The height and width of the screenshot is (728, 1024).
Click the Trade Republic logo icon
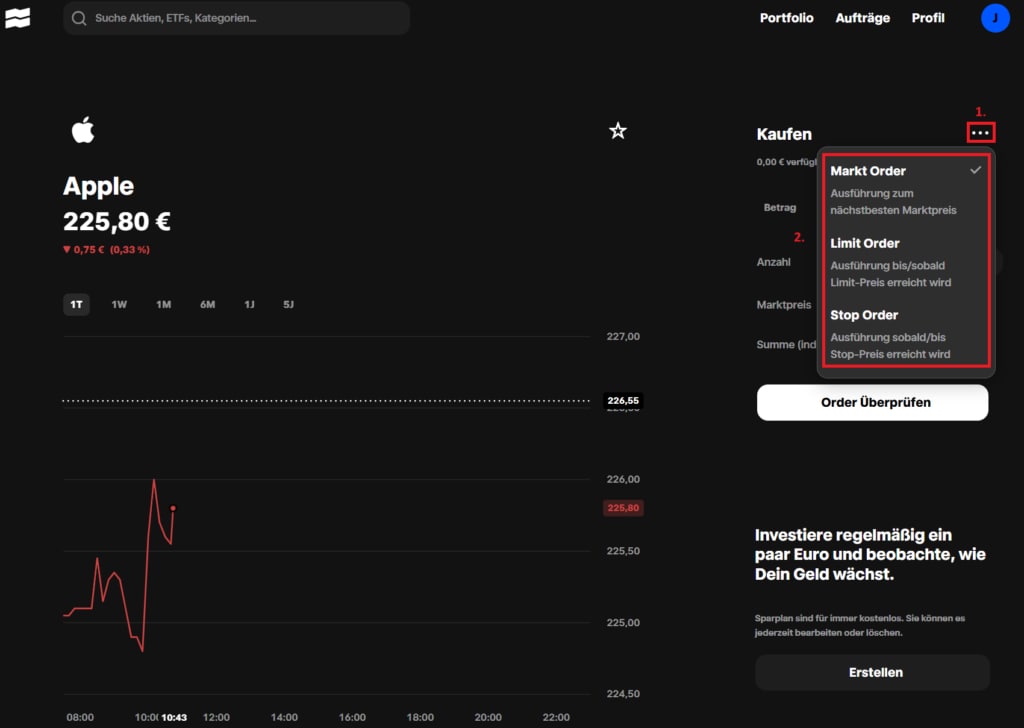coord(18,17)
